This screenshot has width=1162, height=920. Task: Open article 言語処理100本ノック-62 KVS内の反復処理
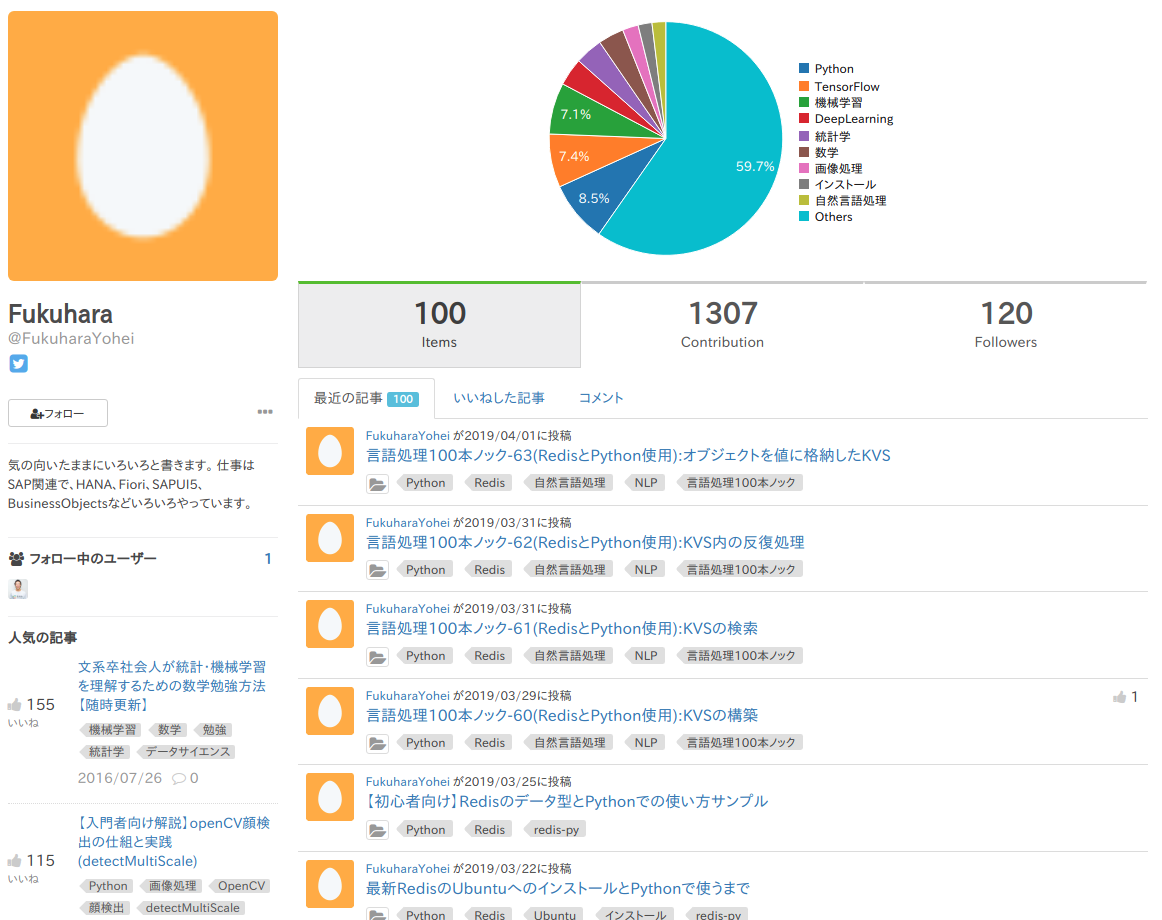coord(585,543)
